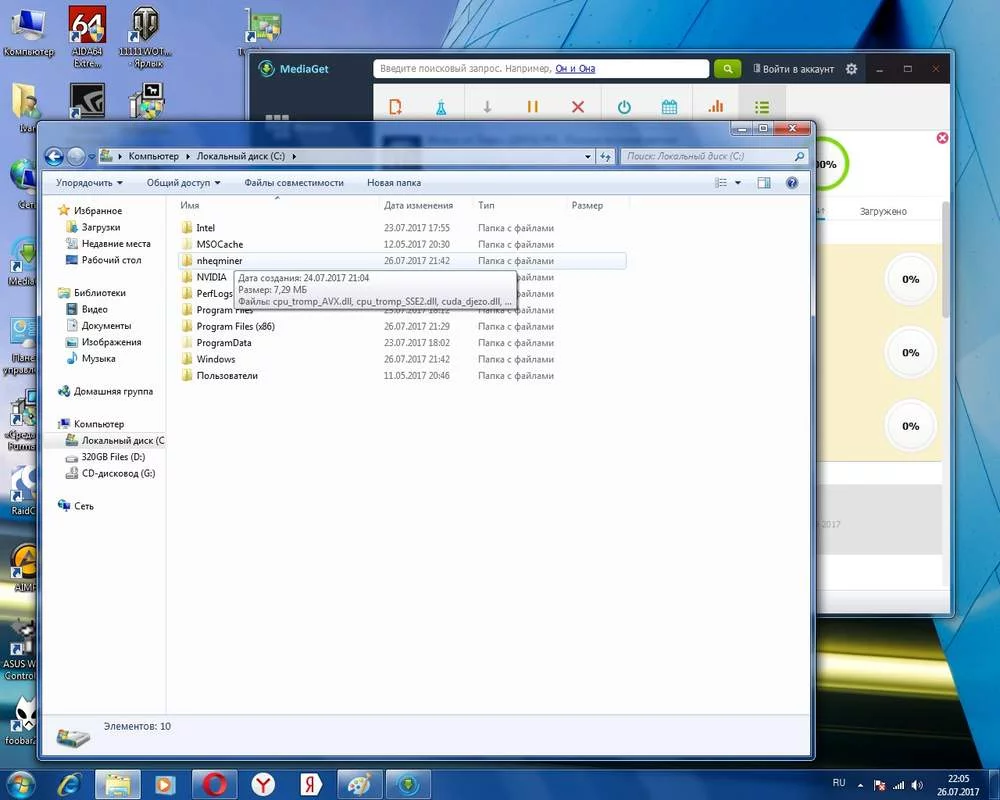Click the green MediaGet search button

point(726,69)
